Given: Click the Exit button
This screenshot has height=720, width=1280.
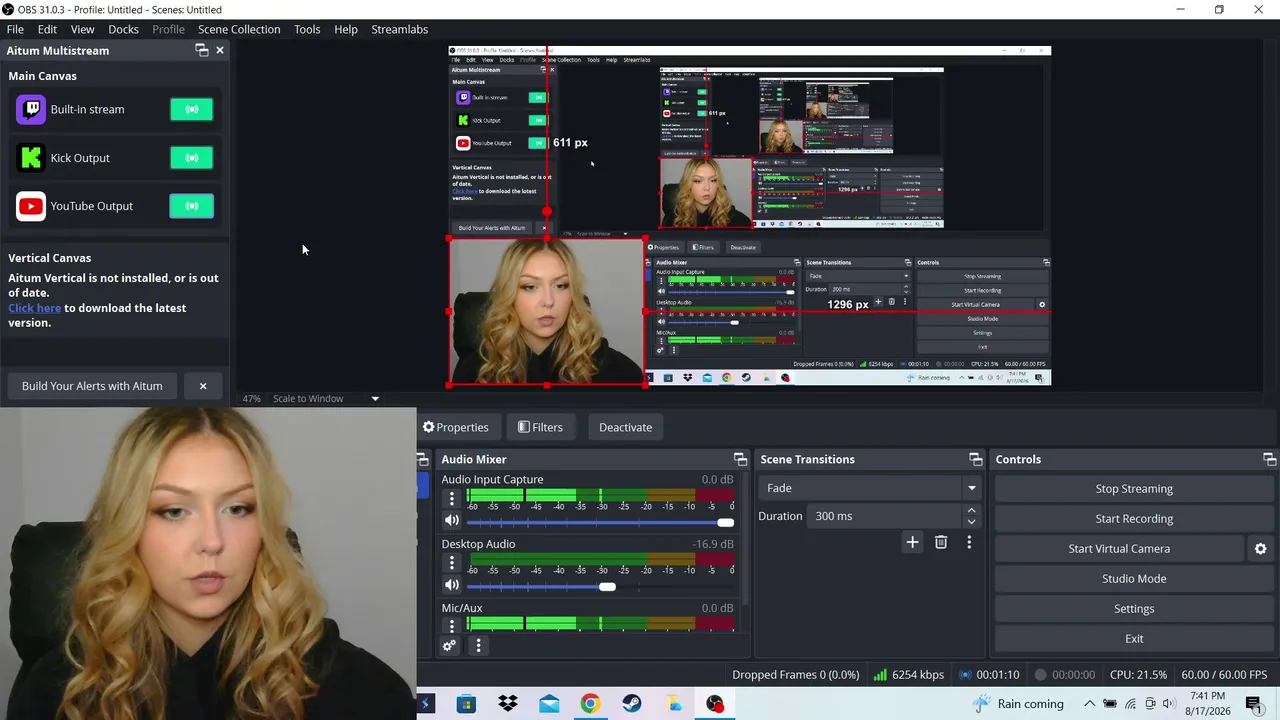Looking at the screenshot, I should 1134,639.
